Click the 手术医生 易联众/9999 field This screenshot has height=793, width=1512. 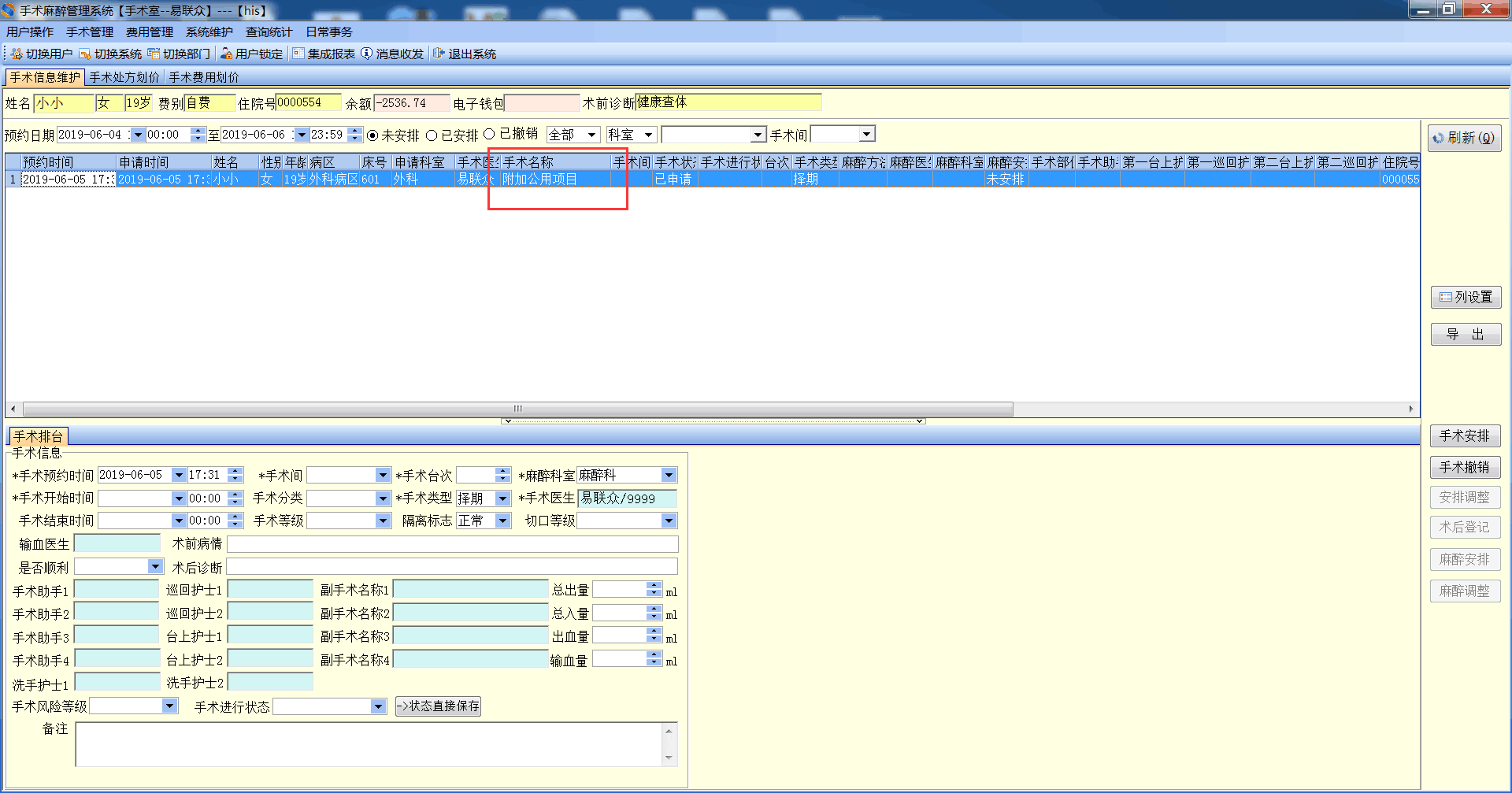tap(627, 498)
